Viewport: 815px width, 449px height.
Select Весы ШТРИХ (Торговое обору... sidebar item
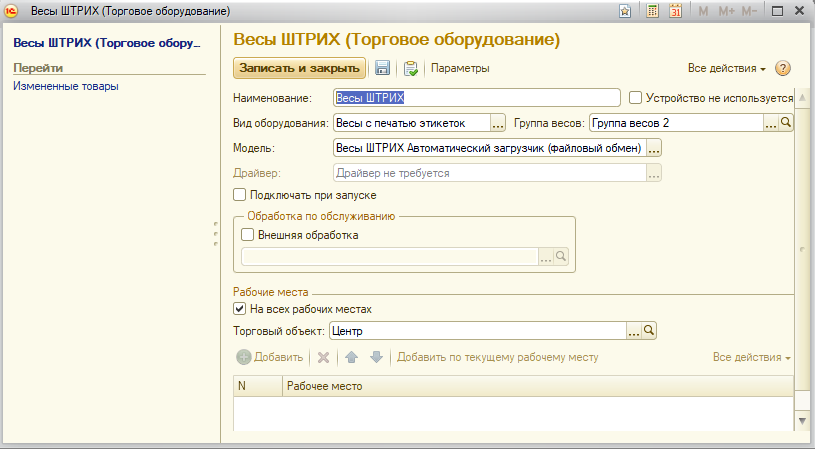point(107,43)
